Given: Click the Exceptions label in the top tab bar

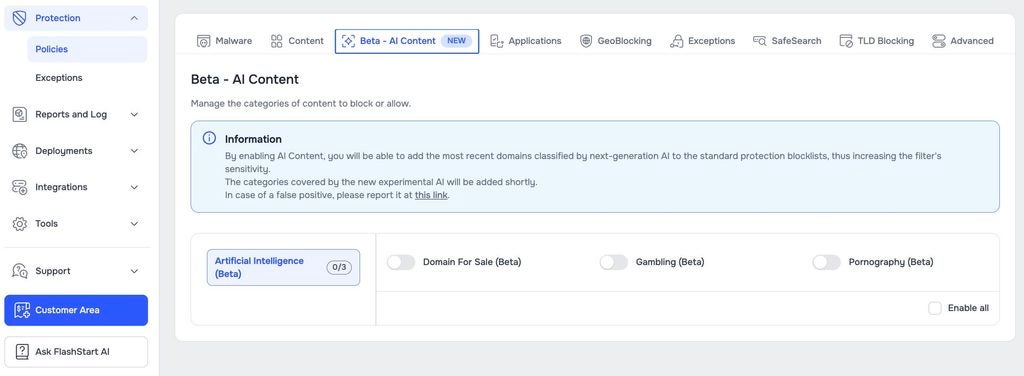Looking at the screenshot, I should [x=711, y=41].
